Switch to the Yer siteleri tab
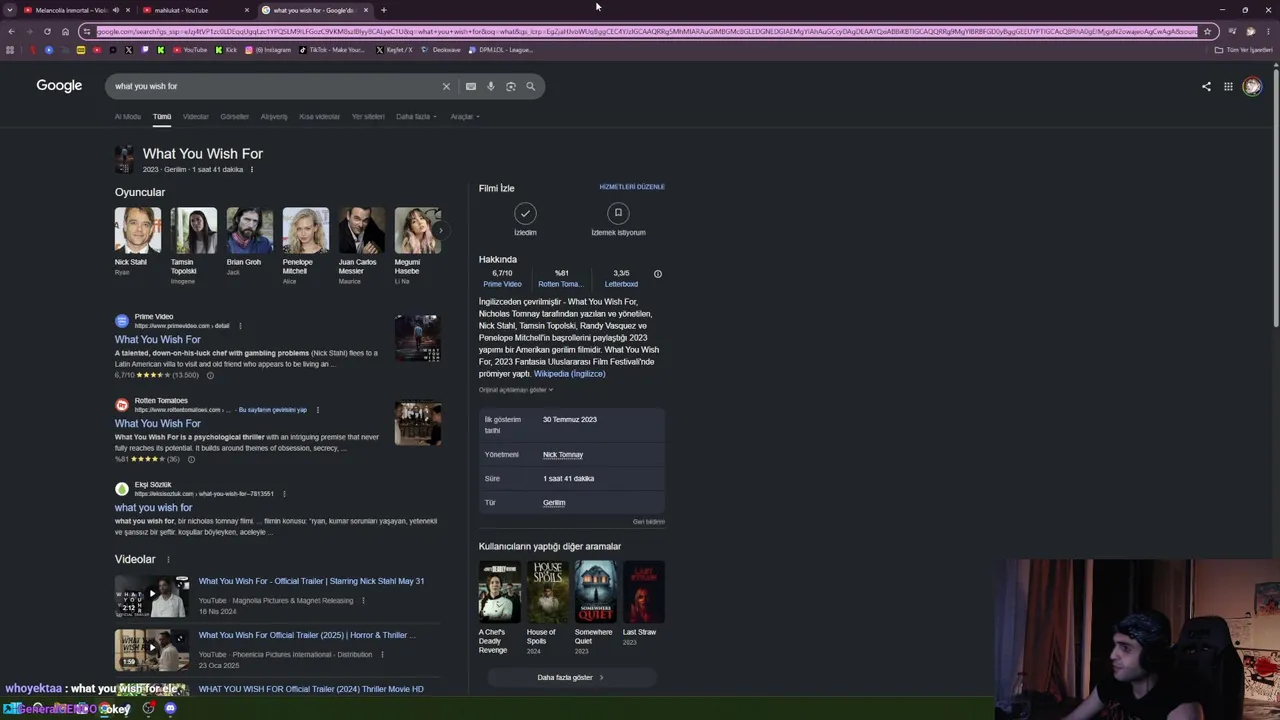 [368, 117]
